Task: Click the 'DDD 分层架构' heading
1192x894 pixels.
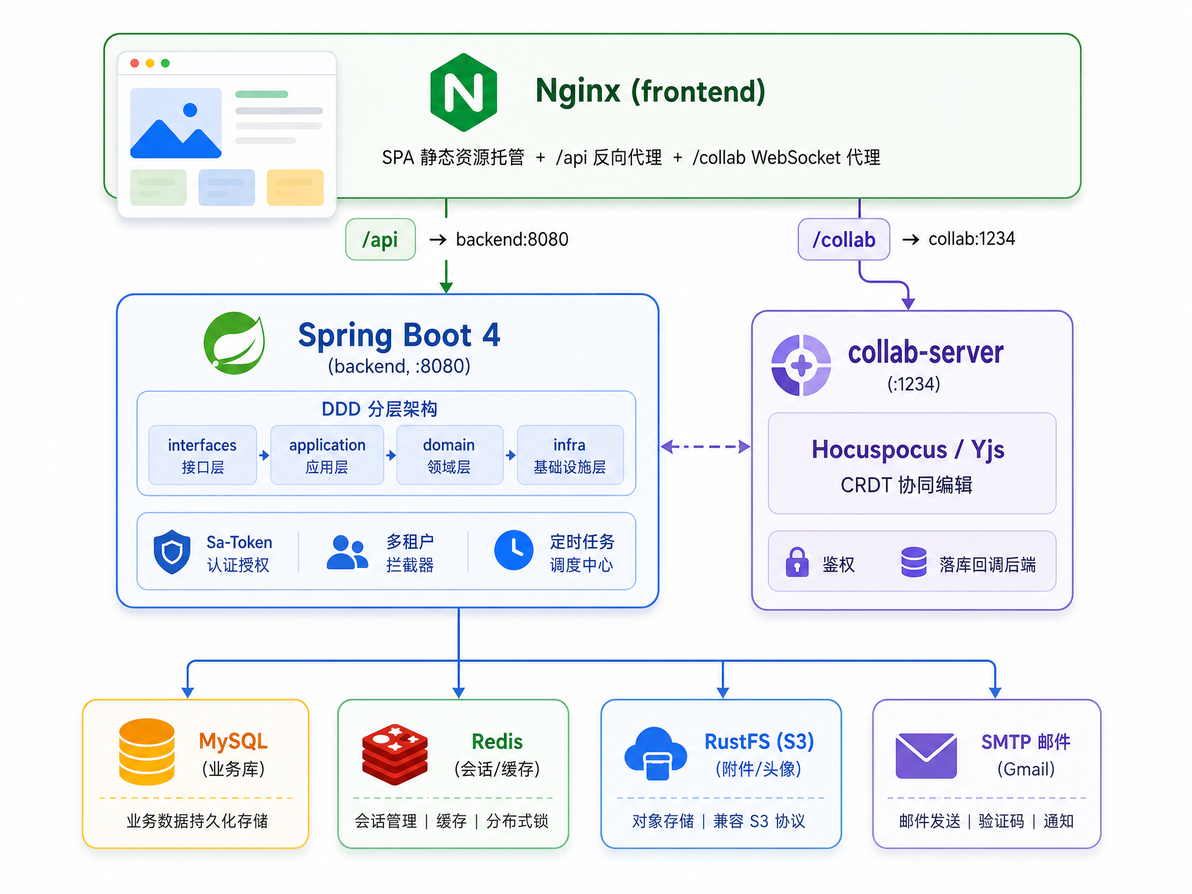Action: click(379, 409)
